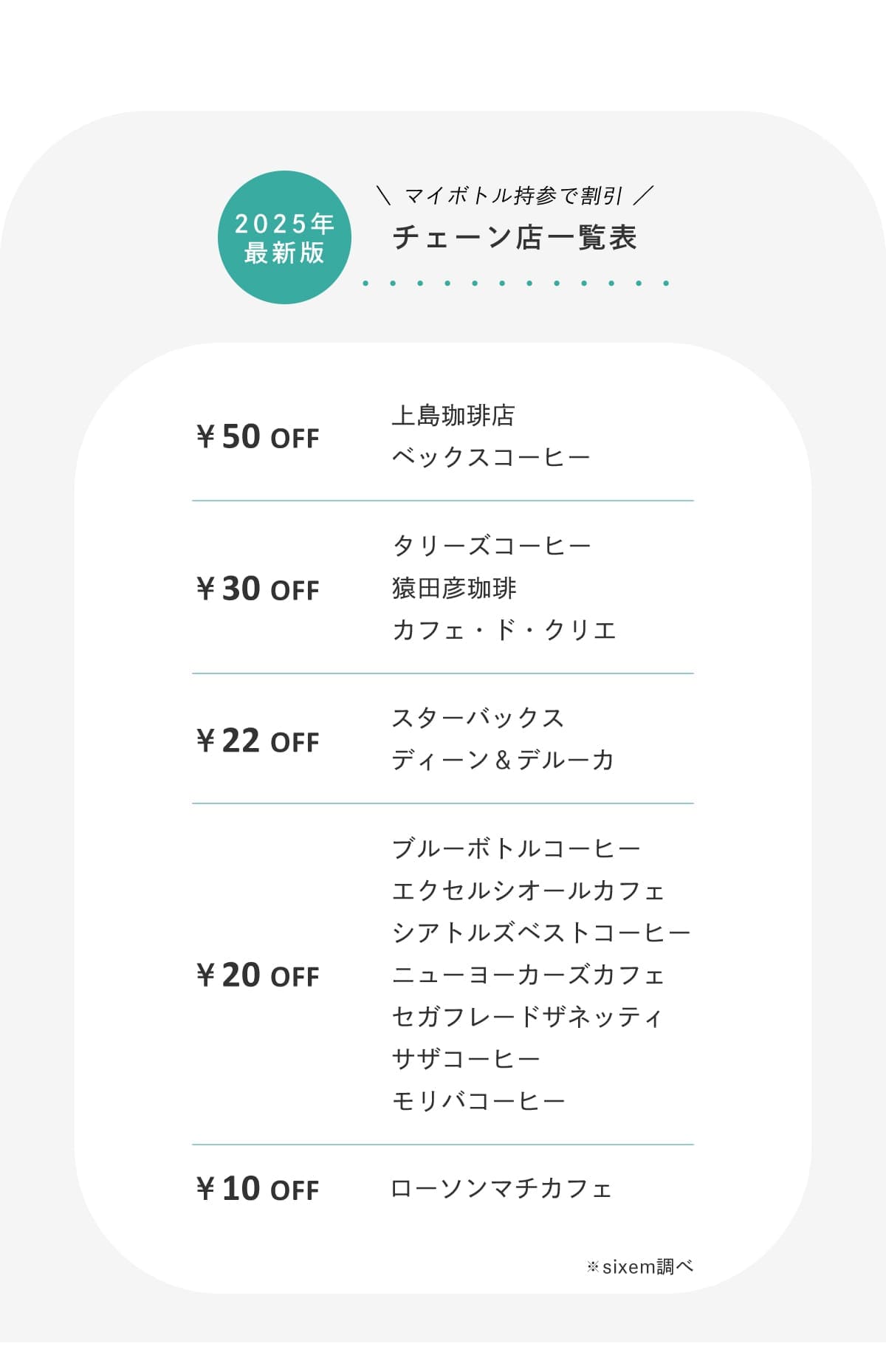The height and width of the screenshot is (1372, 886).
Task: Click カフェ・ド・クリエ entry
Action: point(504,631)
